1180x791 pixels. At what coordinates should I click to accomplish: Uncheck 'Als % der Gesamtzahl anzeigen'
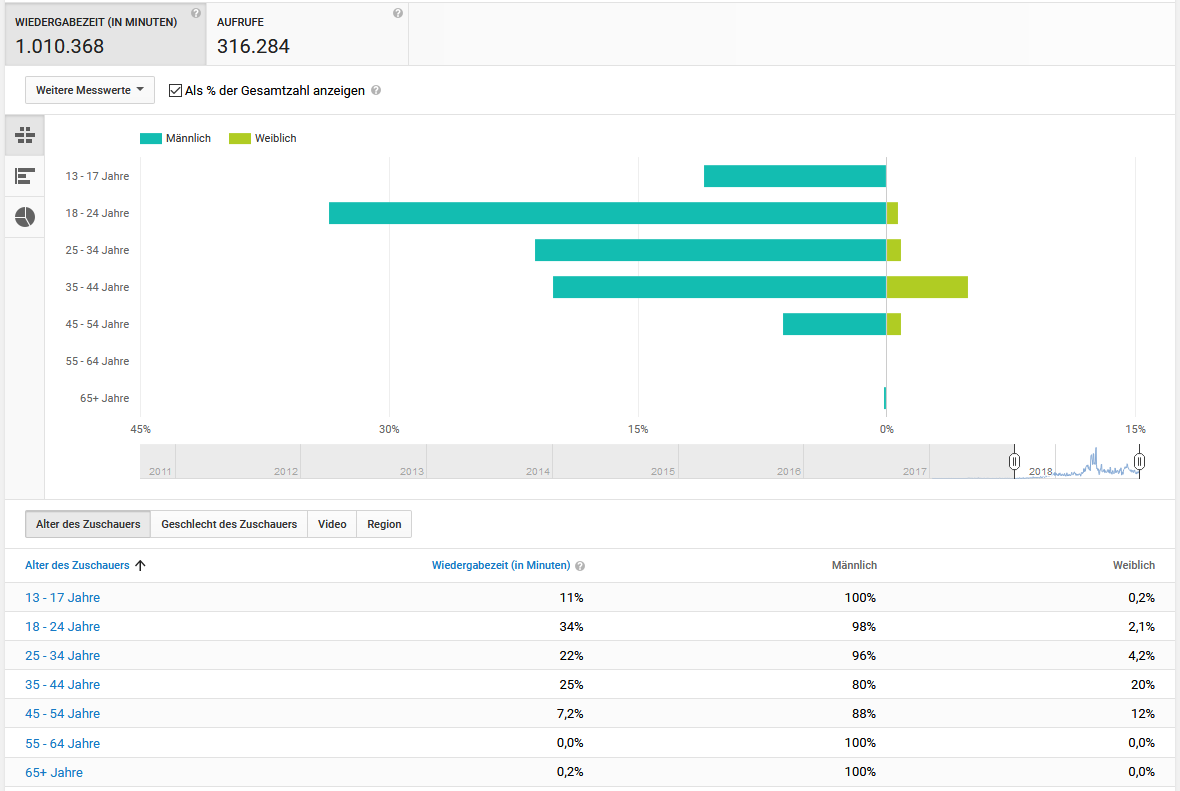pos(176,90)
